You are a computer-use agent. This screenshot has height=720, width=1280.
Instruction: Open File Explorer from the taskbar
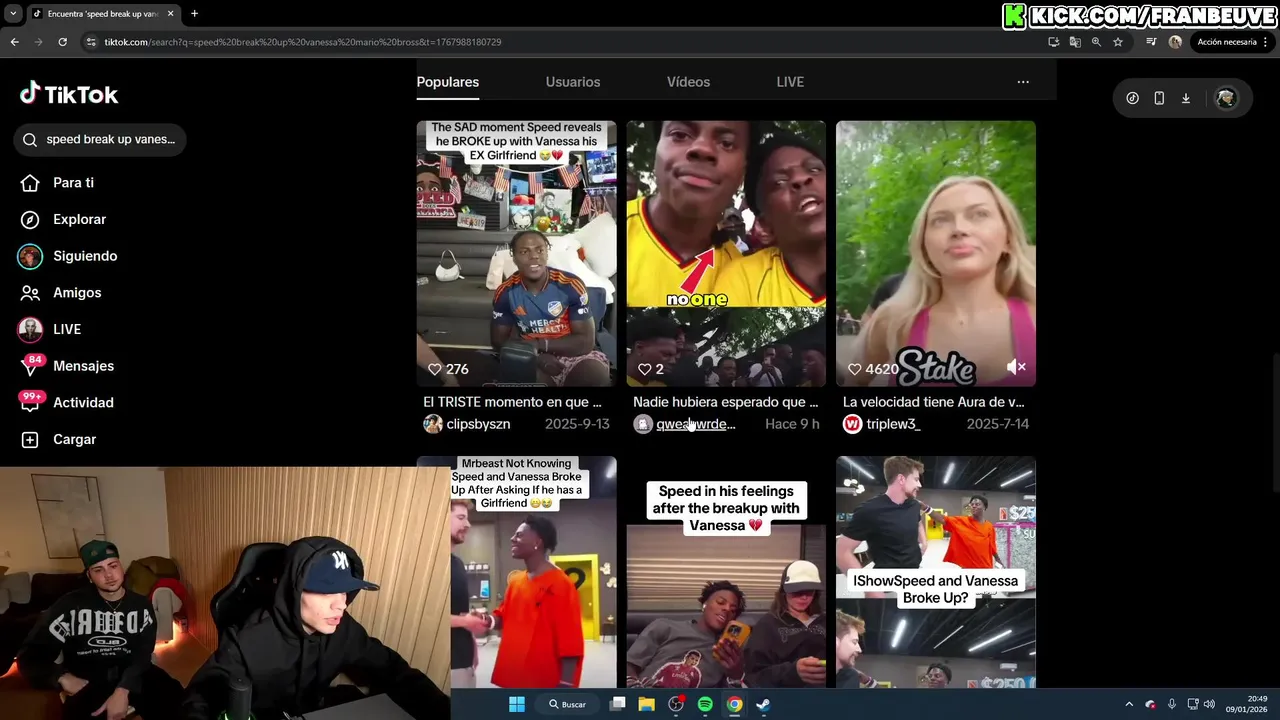(x=646, y=704)
